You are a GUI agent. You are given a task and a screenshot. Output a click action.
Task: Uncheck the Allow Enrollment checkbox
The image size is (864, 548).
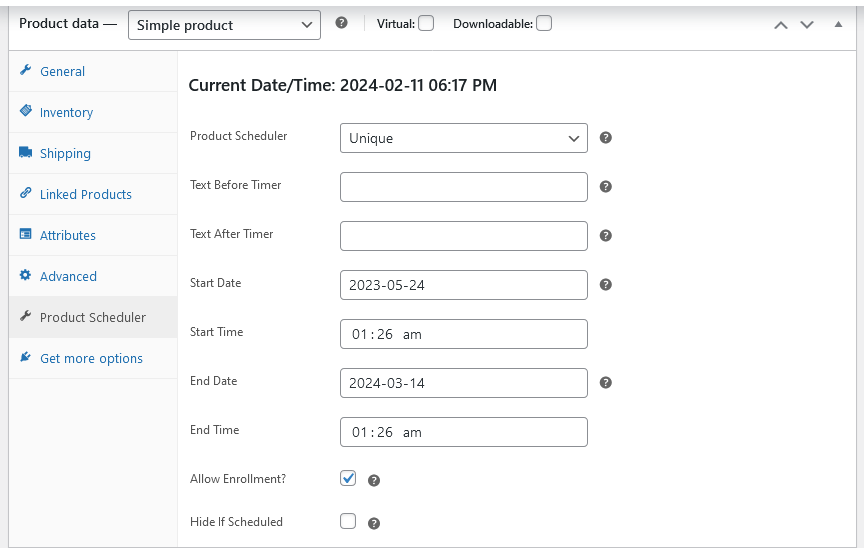[x=348, y=478]
